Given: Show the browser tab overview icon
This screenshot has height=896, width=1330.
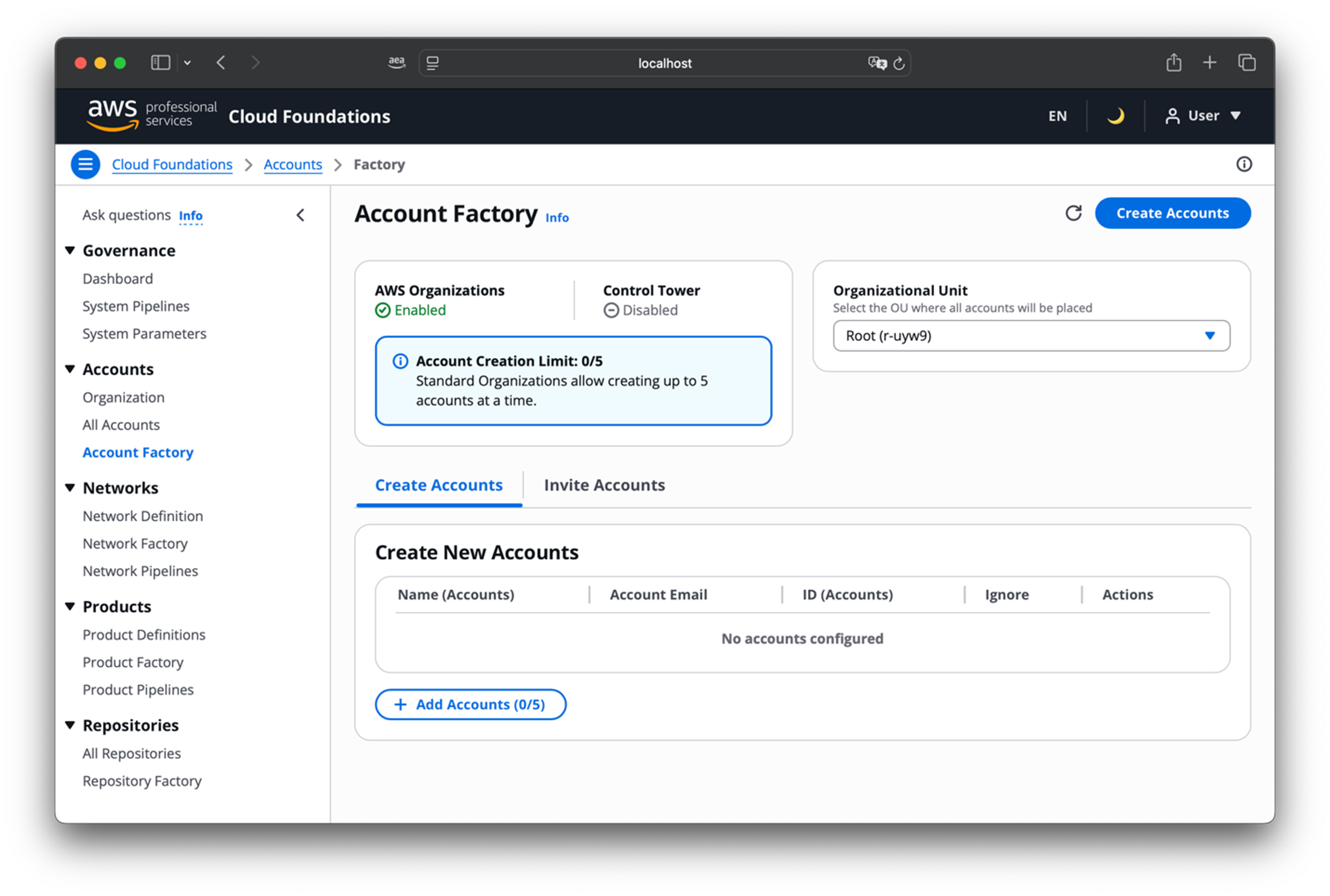Looking at the screenshot, I should 1246,62.
